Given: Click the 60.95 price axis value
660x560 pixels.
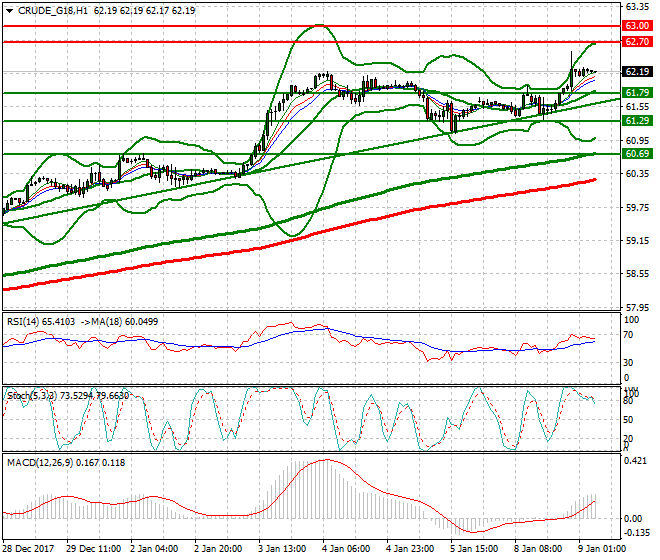Looking at the screenshot, I should (x=637, y=140).
